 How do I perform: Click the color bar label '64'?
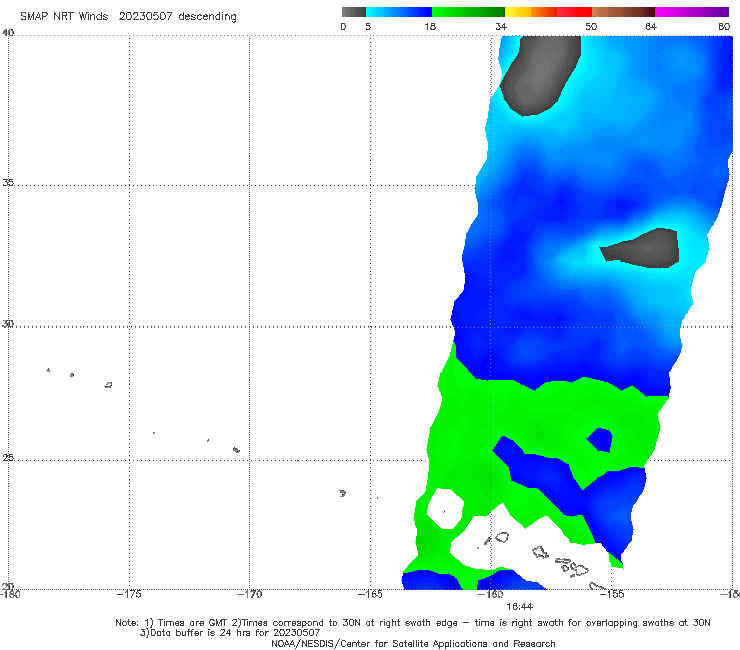(651, 26)
